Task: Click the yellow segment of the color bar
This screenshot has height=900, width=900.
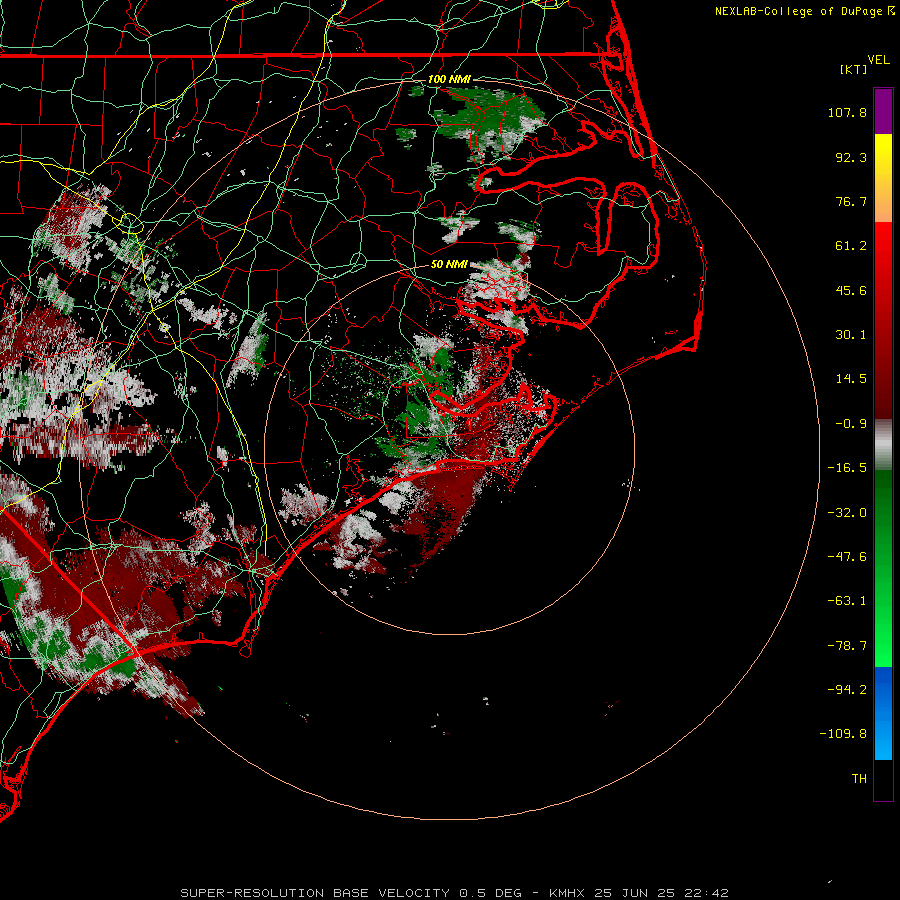Action: pos(883,156)
